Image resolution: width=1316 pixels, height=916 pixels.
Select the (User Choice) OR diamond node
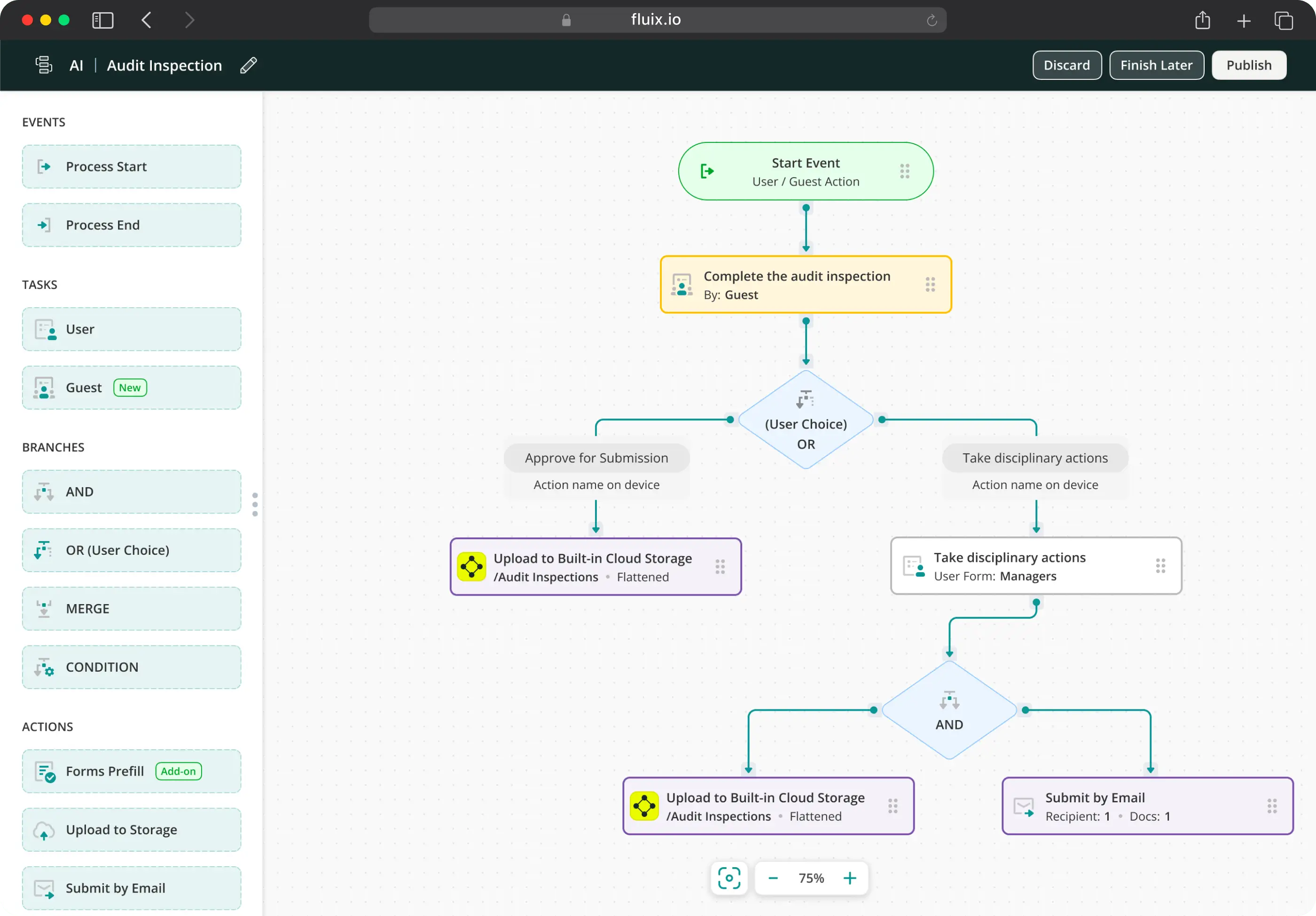coord(805,421)
